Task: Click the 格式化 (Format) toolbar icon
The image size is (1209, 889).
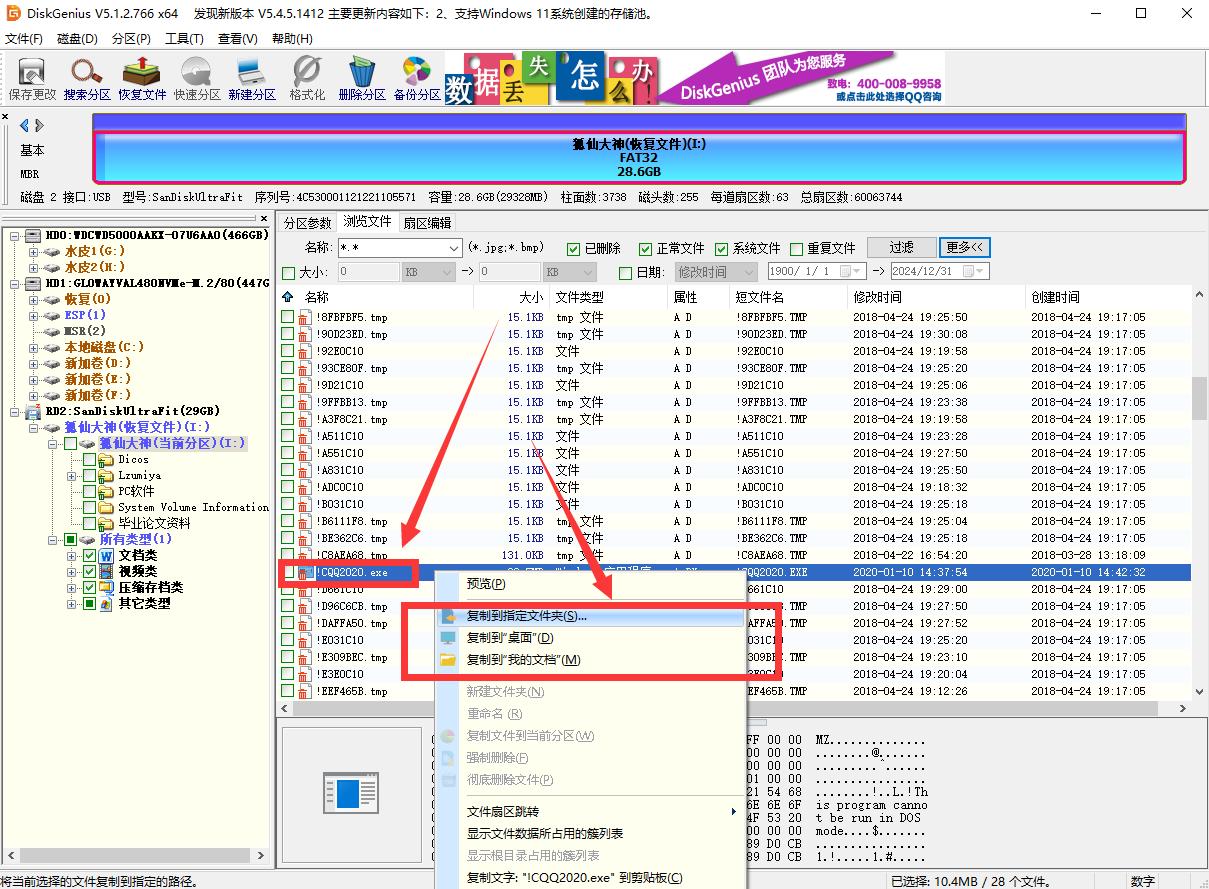Action: 307,77
